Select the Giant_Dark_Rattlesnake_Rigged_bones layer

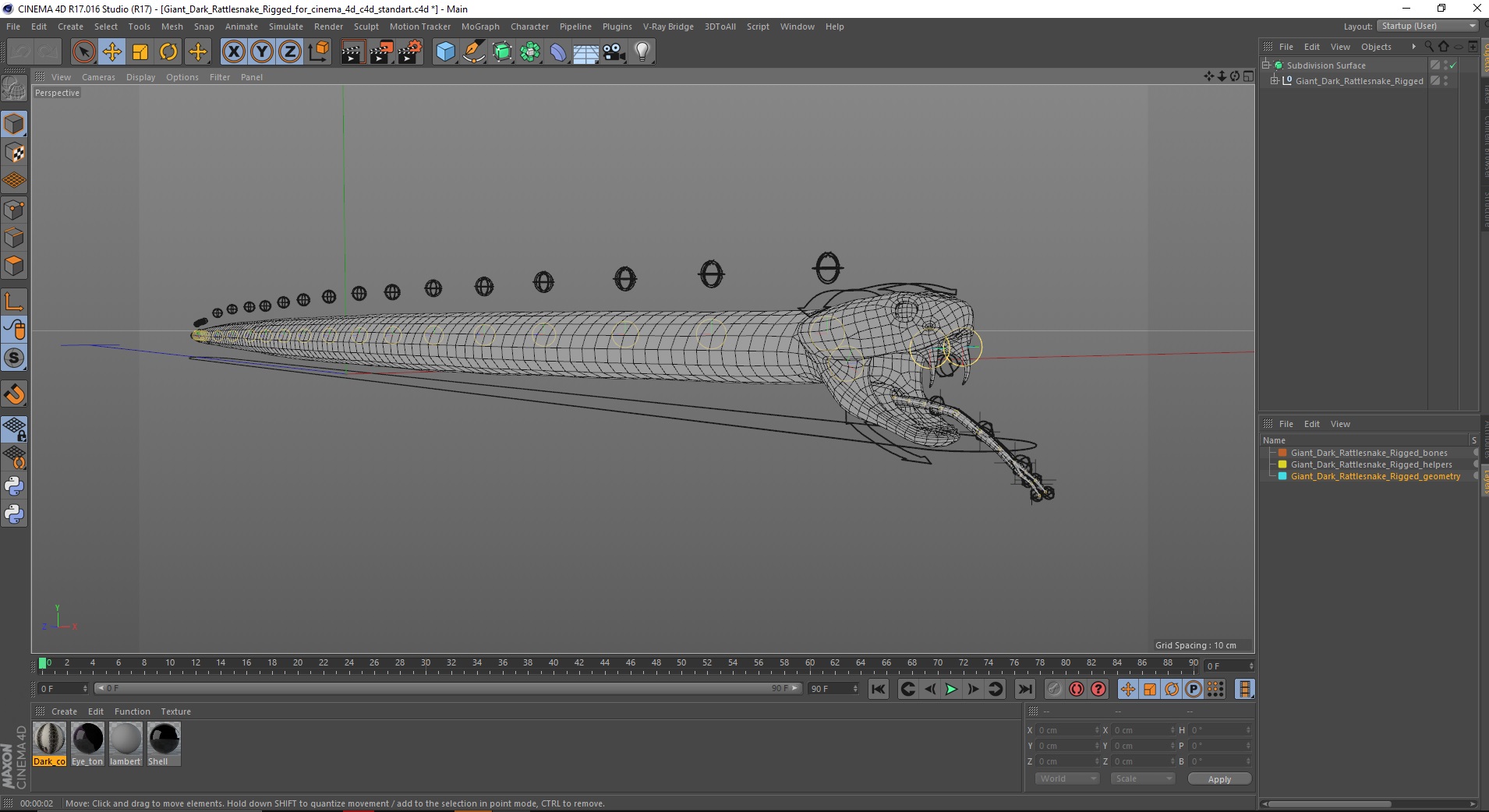(1368, 453)
